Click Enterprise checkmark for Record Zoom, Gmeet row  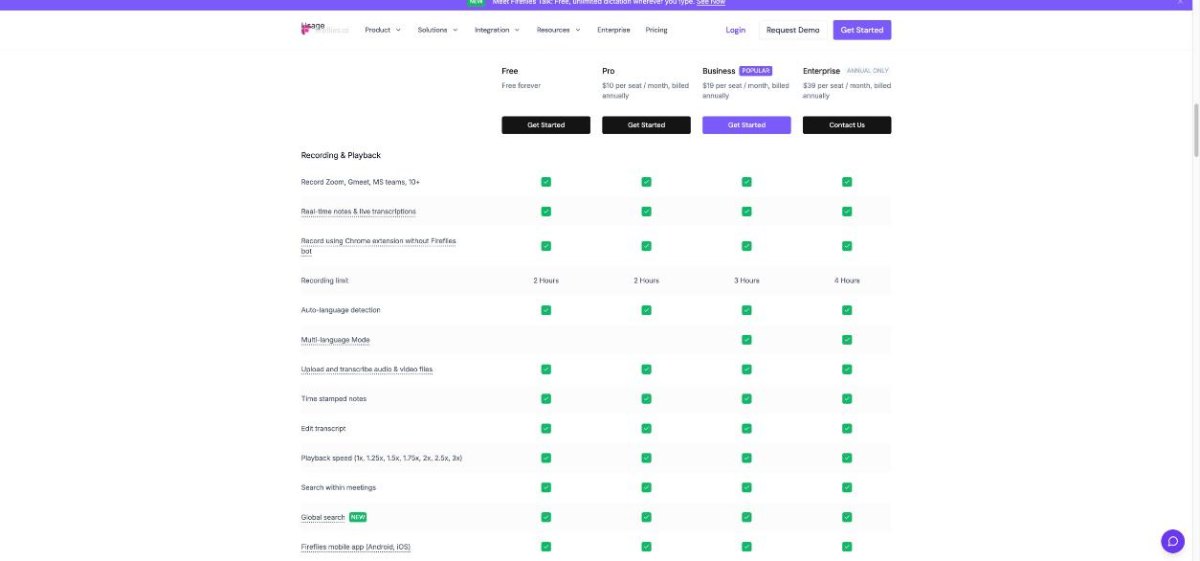coord(847,182)
